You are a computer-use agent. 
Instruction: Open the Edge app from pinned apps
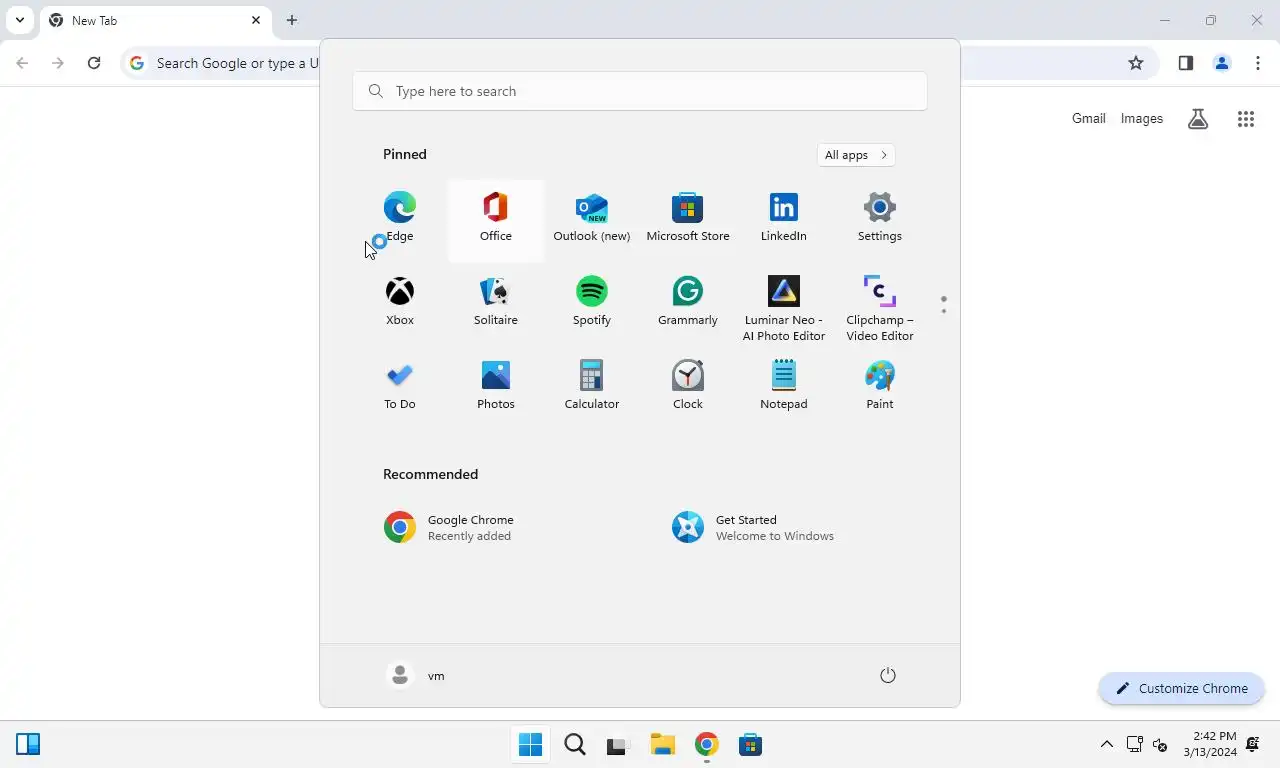(x=399, y=218)
